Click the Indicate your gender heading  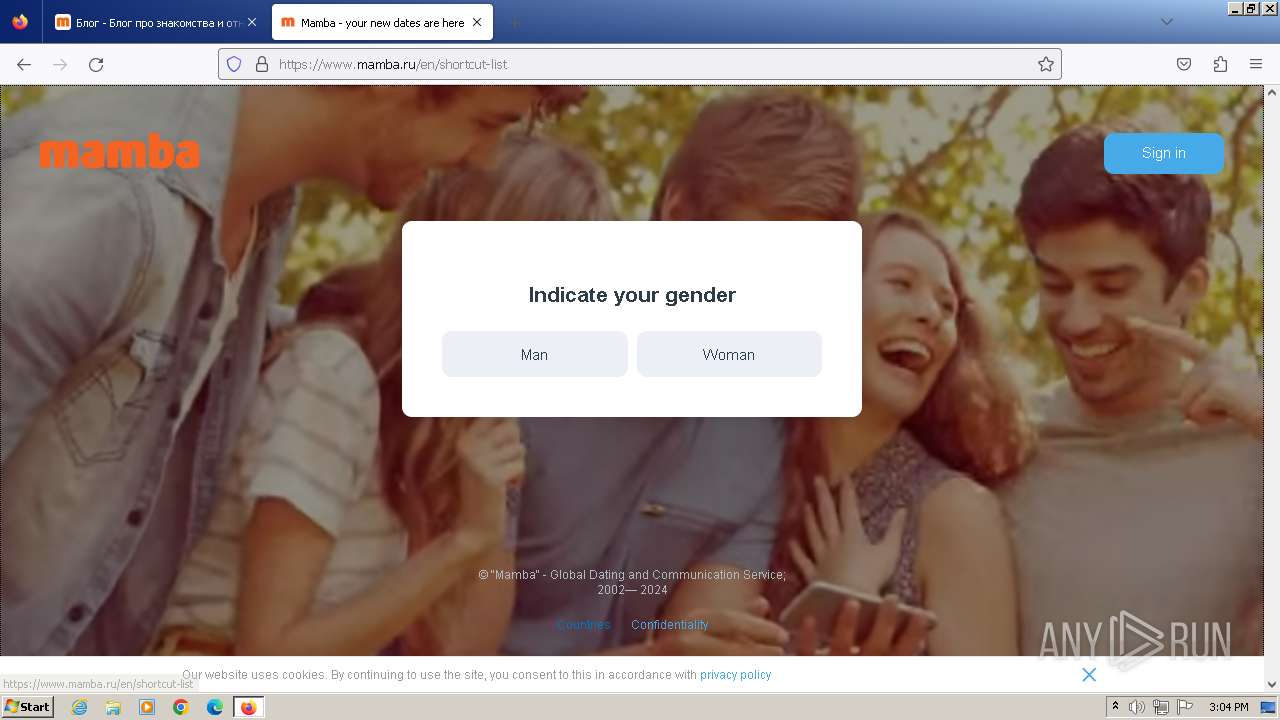632,295
